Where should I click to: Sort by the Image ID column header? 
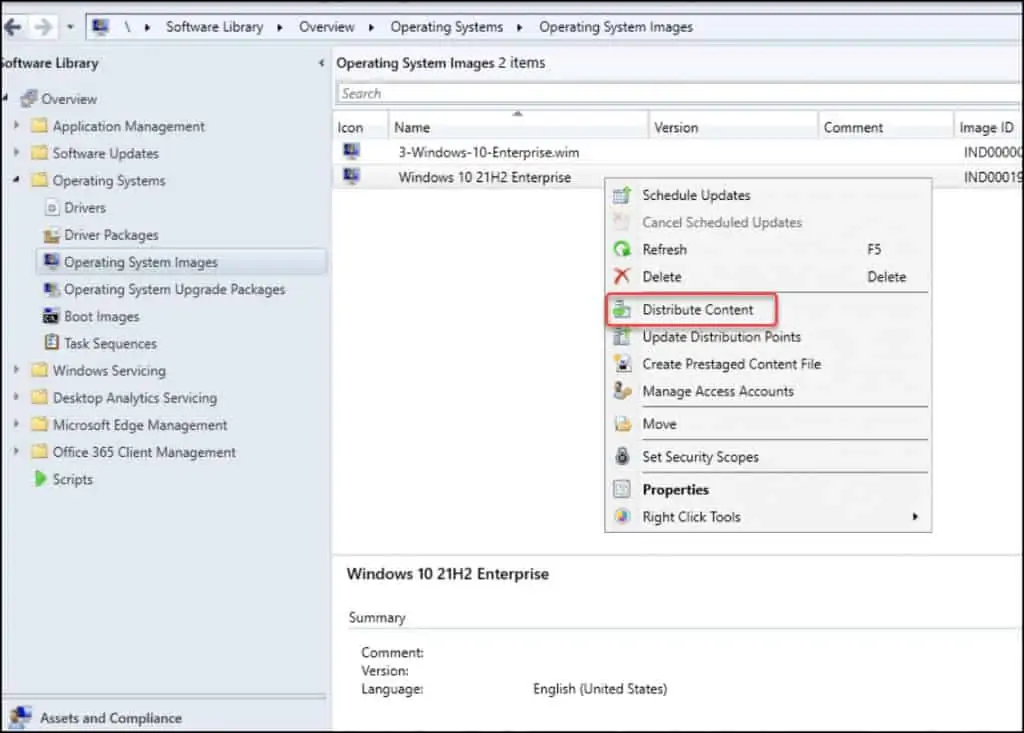pos(989,127)
